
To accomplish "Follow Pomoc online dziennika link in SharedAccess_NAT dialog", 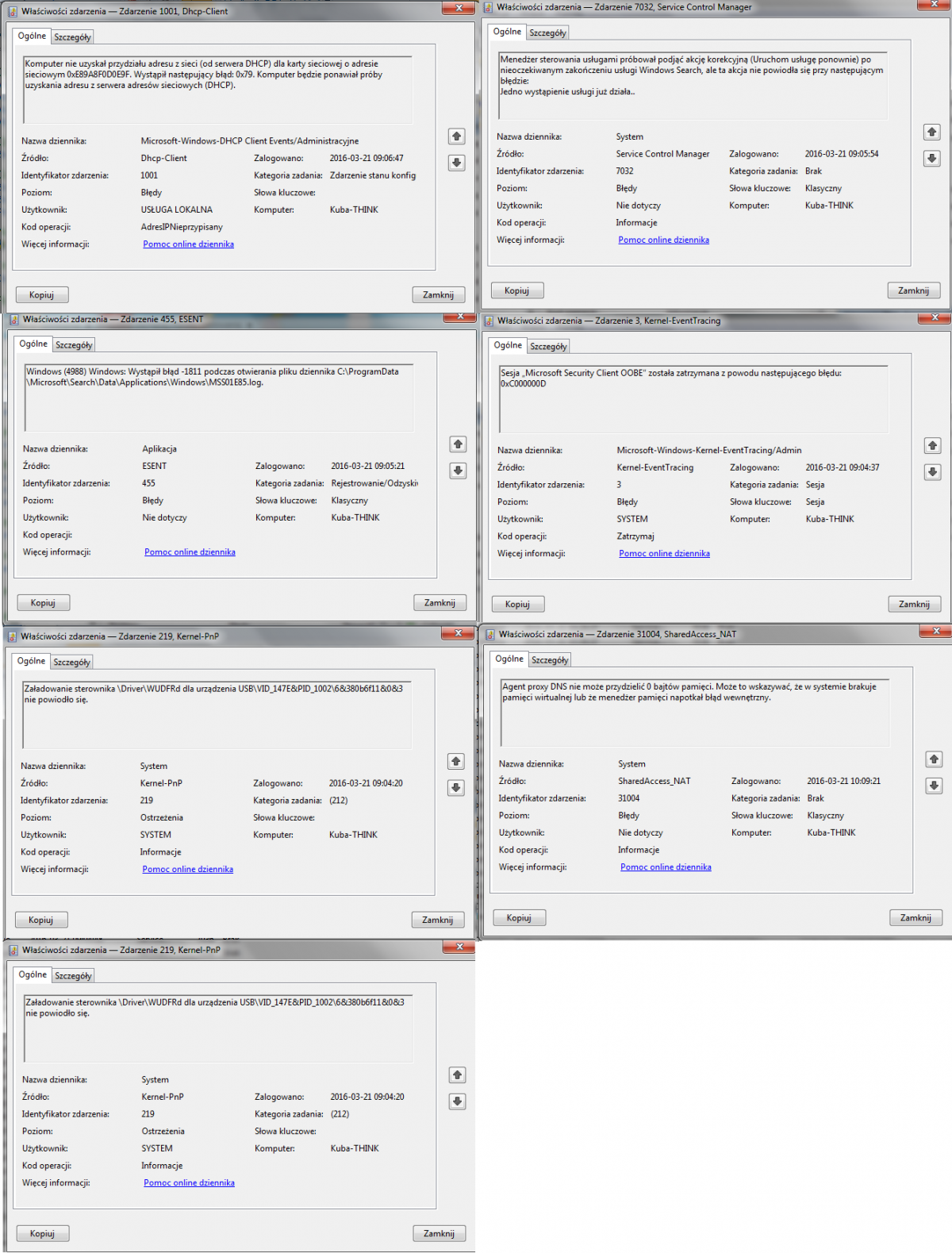I will click(666, 867).
